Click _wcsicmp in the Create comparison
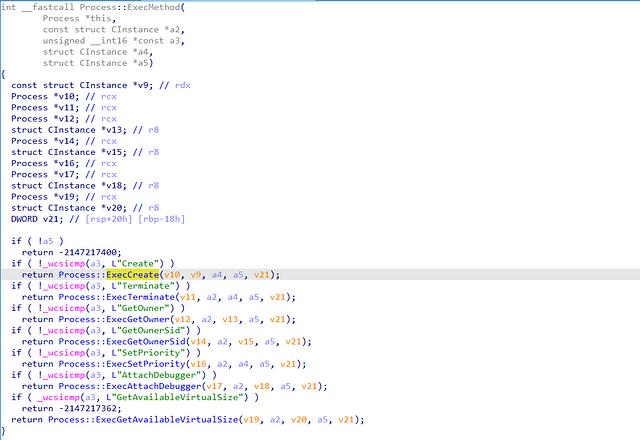This screenshot has width=640, height=440. pos(64,264)
